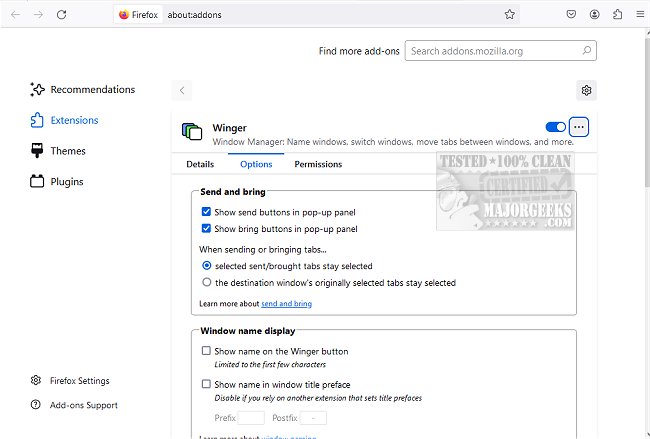Viewport: 650px width, 439px height.
Task: Open the Themes category
Action: tap(67, 151)
